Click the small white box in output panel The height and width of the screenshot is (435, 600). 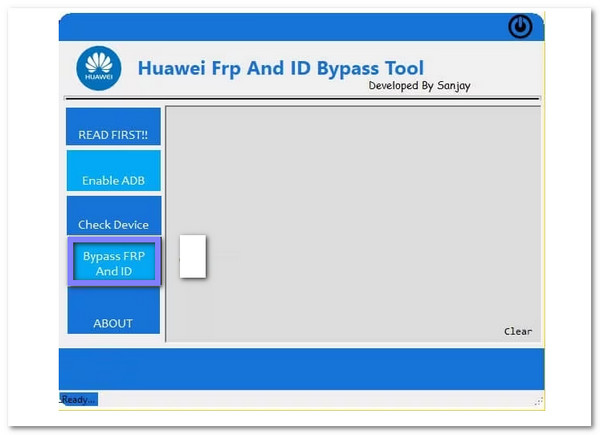192,256
